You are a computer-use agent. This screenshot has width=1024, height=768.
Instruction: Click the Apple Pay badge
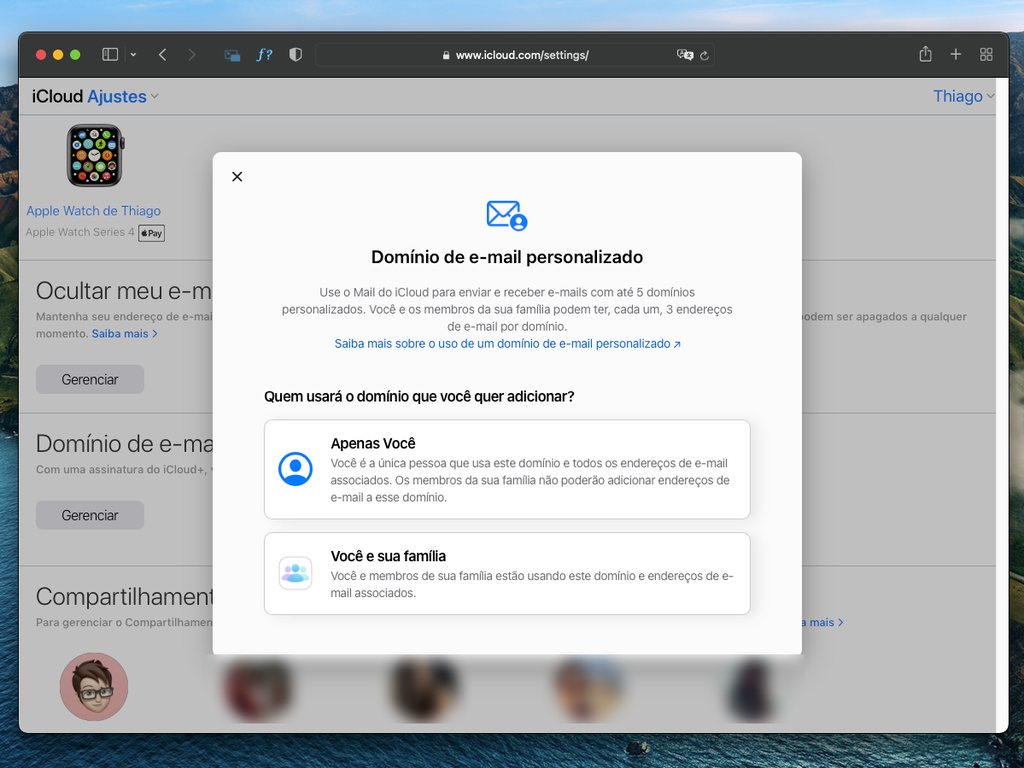152,233
